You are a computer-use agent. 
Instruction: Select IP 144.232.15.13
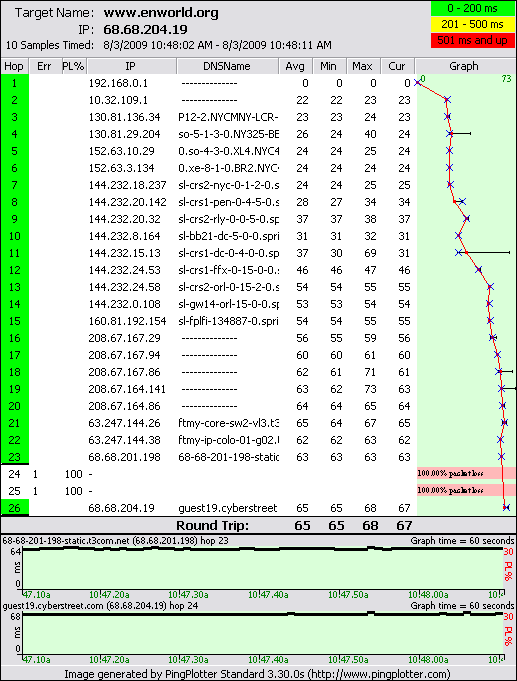click(x=124, y=253)
